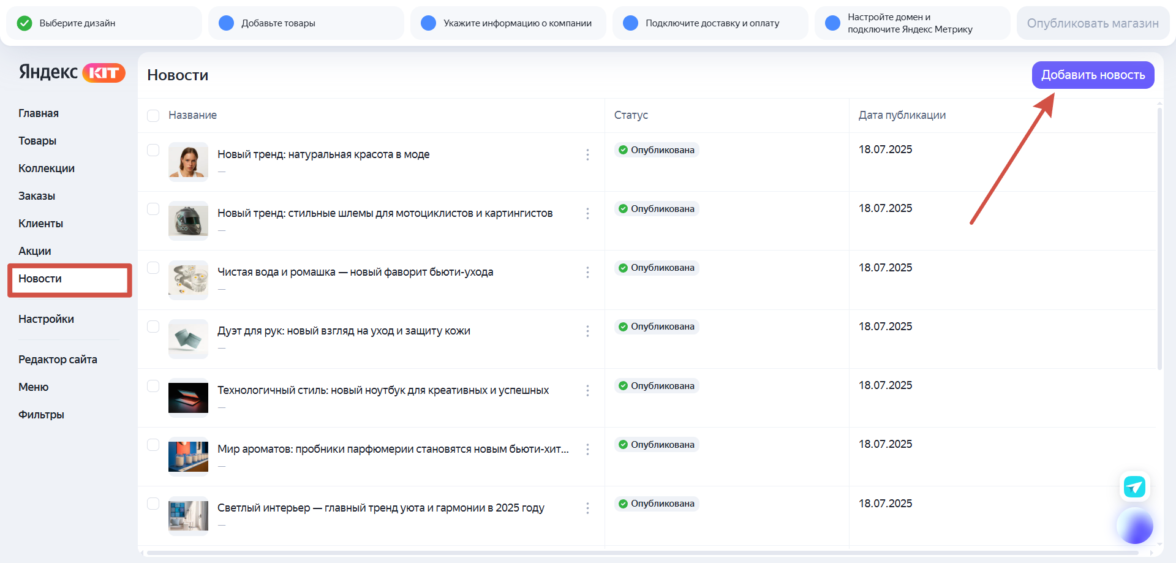
Task: Expand options for chamomile water news row
Action: pos(588,272)
